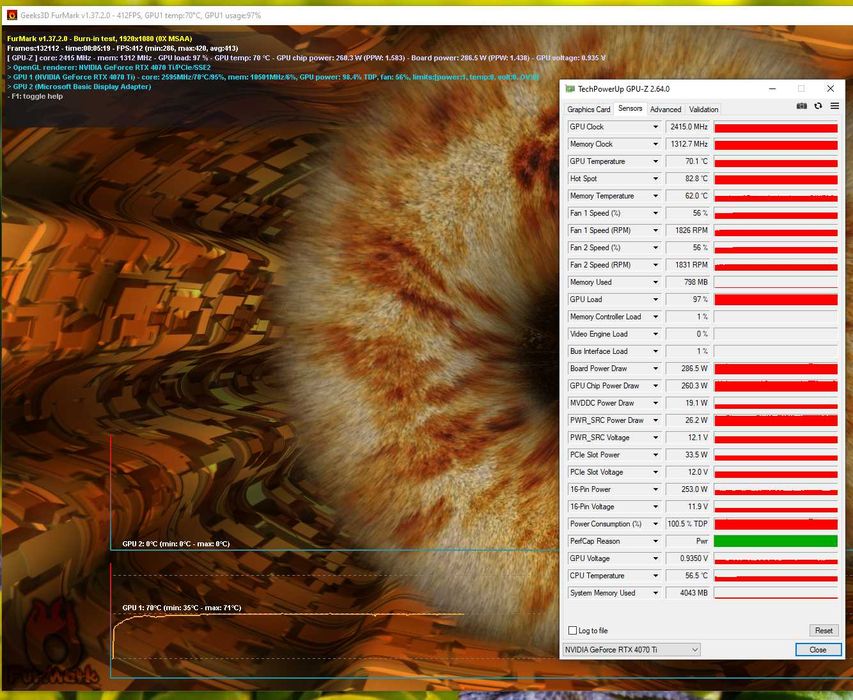Click the OpenGL renderer line in FurMark

pyautogui.click(x=109, y=67)
